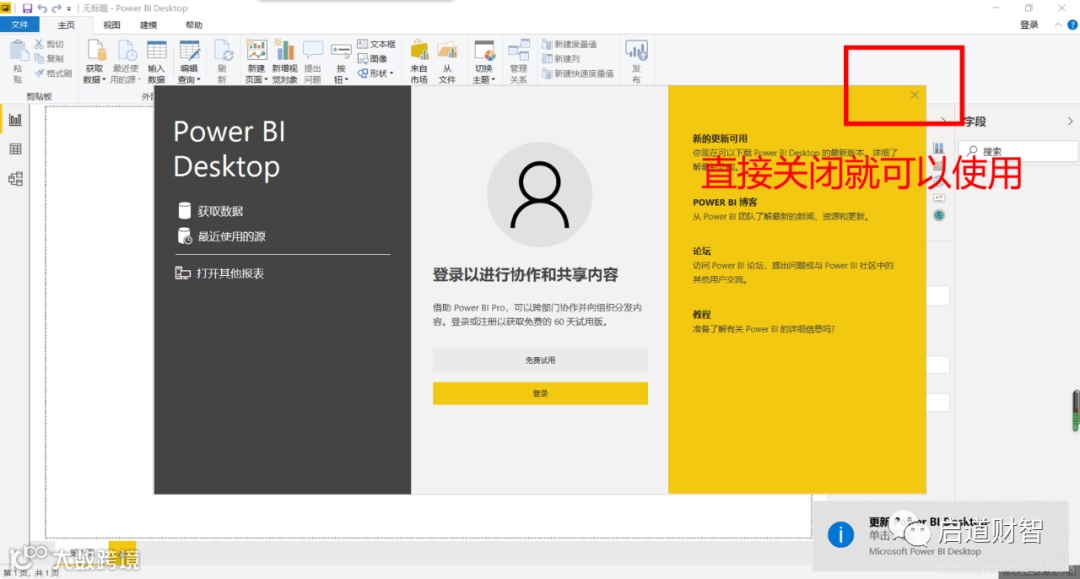The width and height of the screenshot is (1080, 579).
Task: Click 获取数据 on the start screen
Action: (211, 211)
